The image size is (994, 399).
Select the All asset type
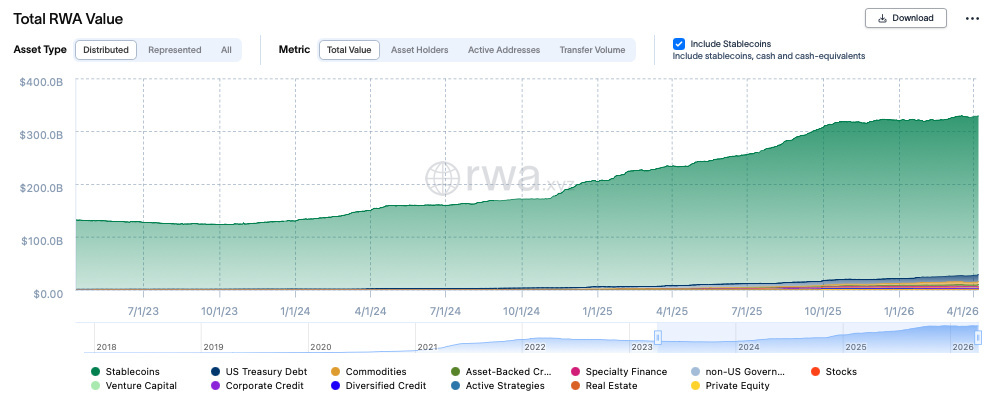pyautogui.click(x=226, y=50)
